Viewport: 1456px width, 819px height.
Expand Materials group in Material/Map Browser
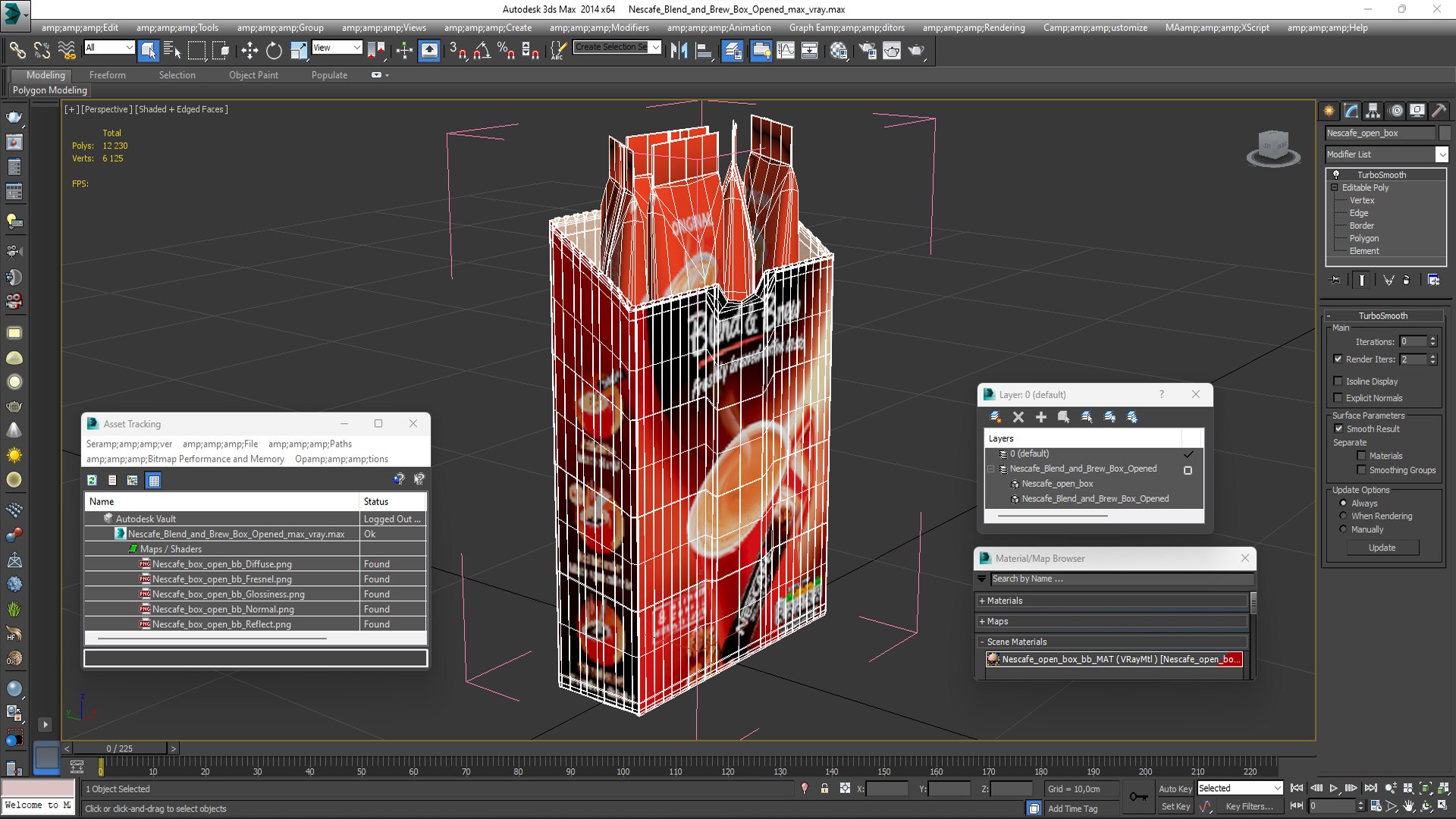1112,601
